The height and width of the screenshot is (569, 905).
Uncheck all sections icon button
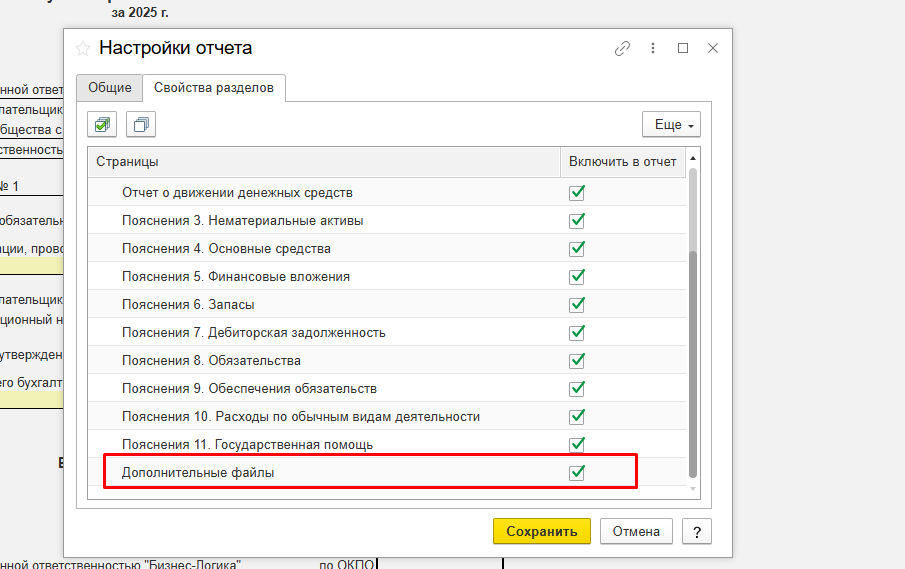click(141, 125)
